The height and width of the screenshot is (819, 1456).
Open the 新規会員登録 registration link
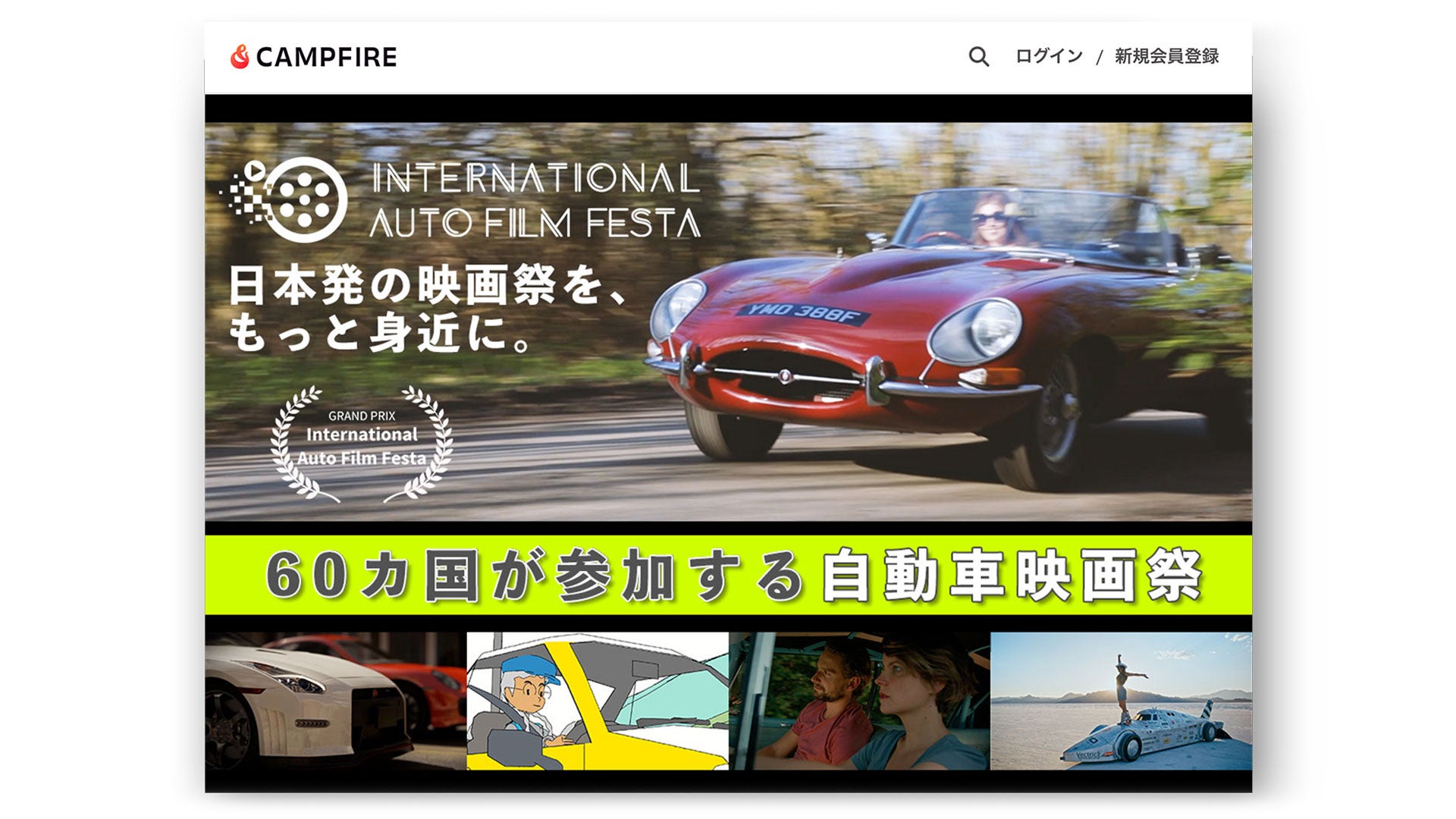pos(1166,56)
